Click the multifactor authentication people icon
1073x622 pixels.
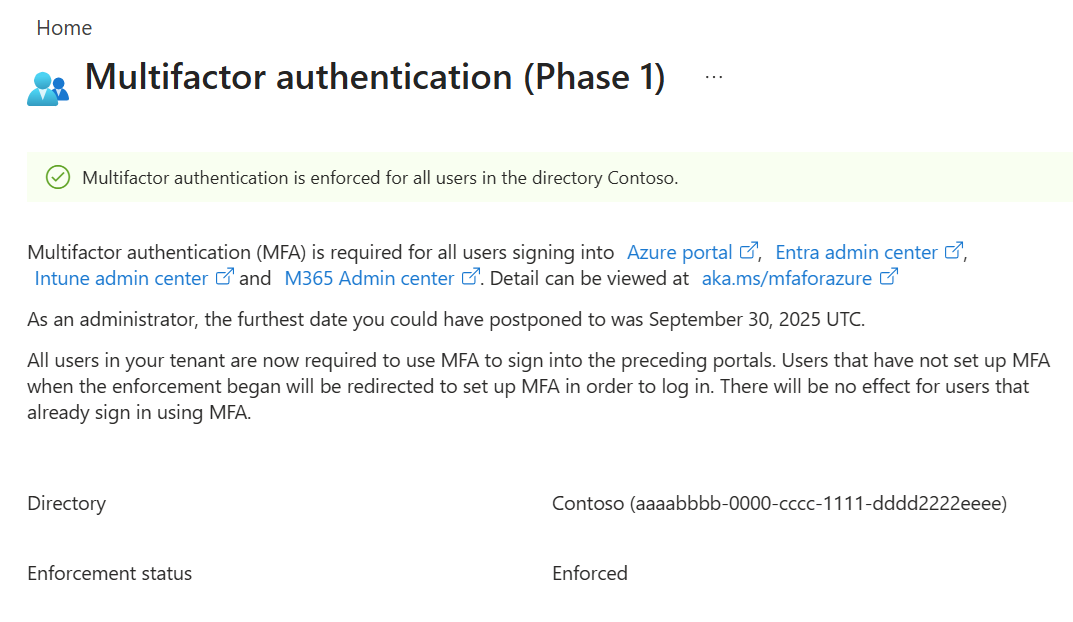(x=48, y=86)
